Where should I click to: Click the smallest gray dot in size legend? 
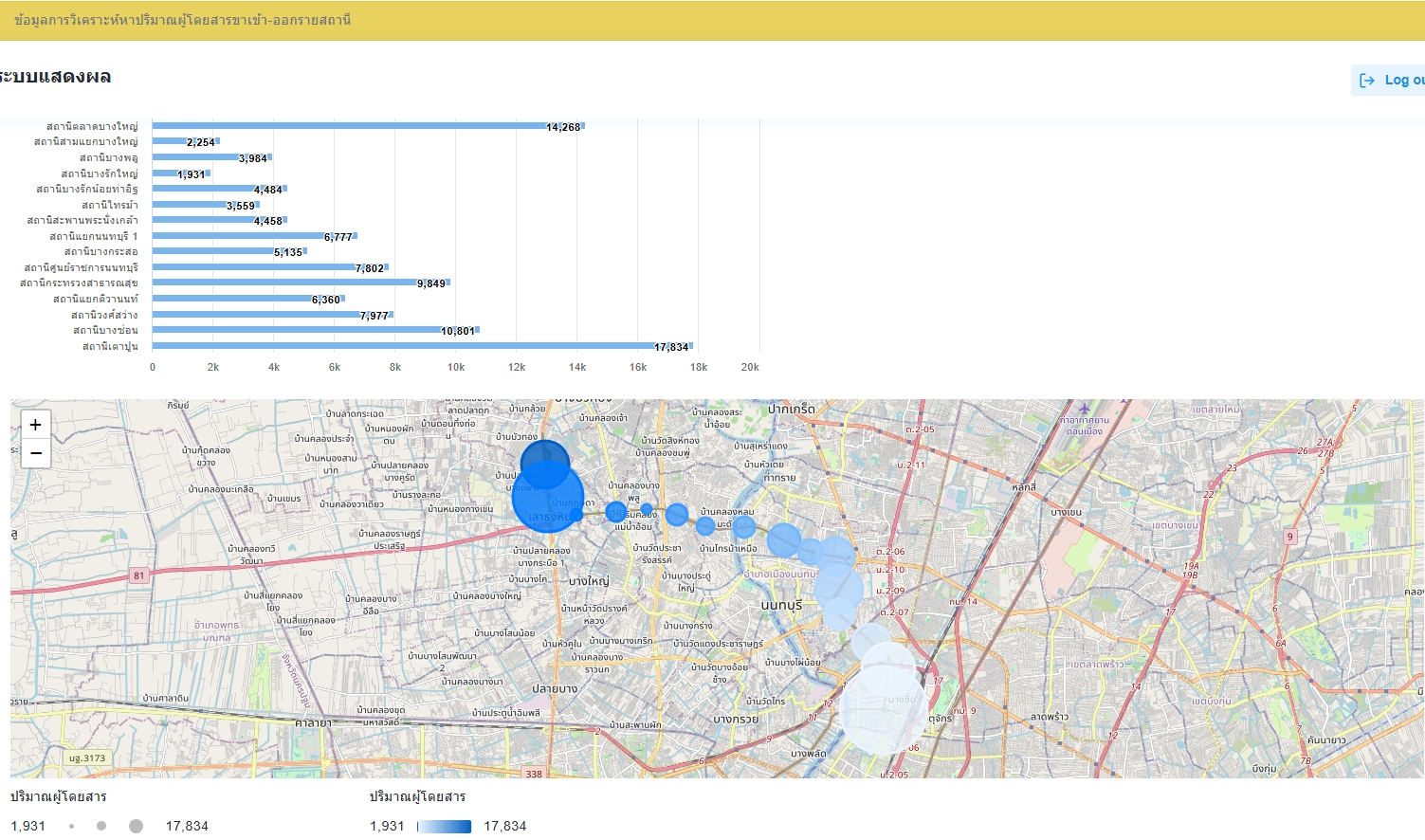(x=72, y=826)
